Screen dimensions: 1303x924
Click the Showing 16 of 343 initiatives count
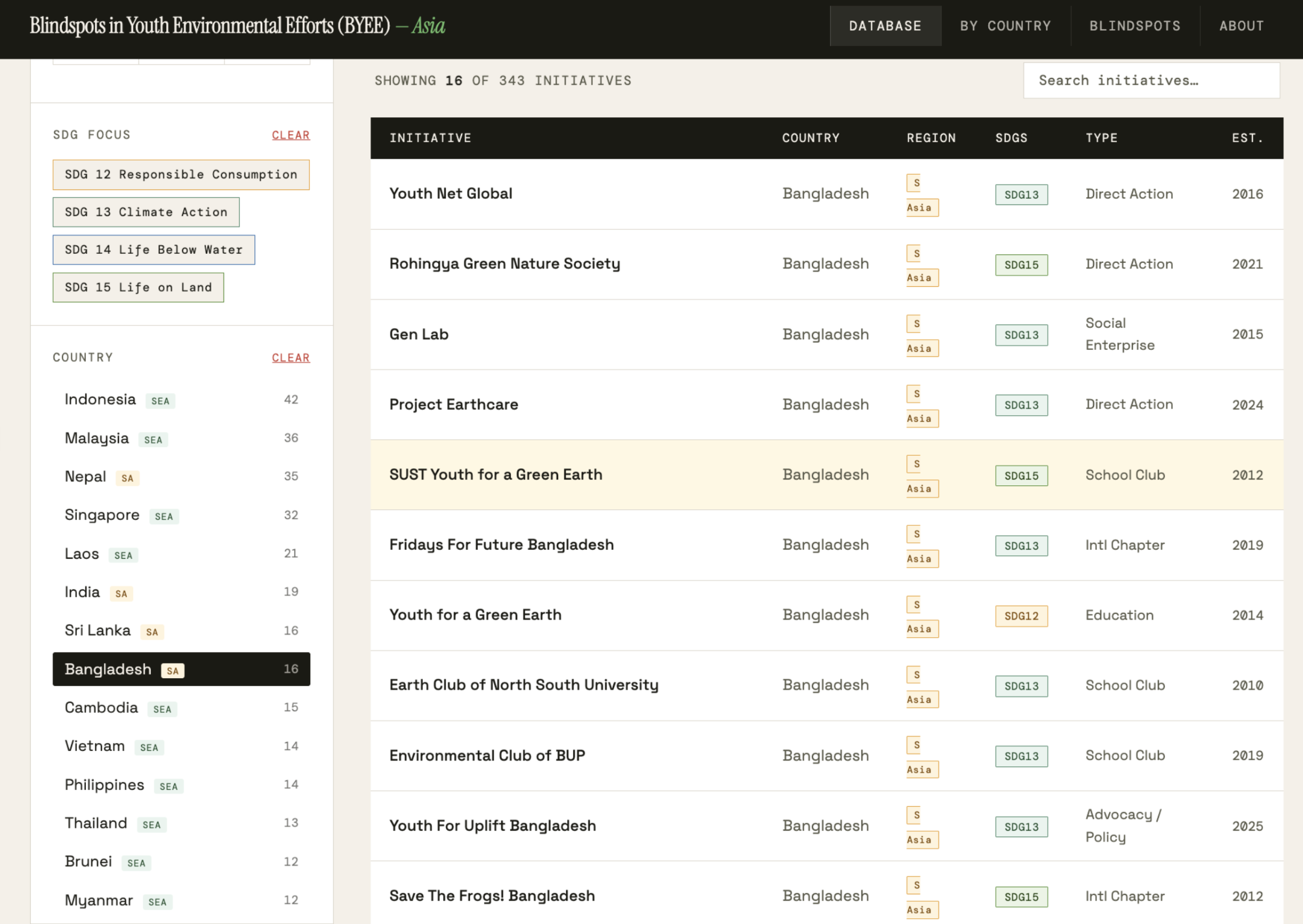[x=503, y=81]
